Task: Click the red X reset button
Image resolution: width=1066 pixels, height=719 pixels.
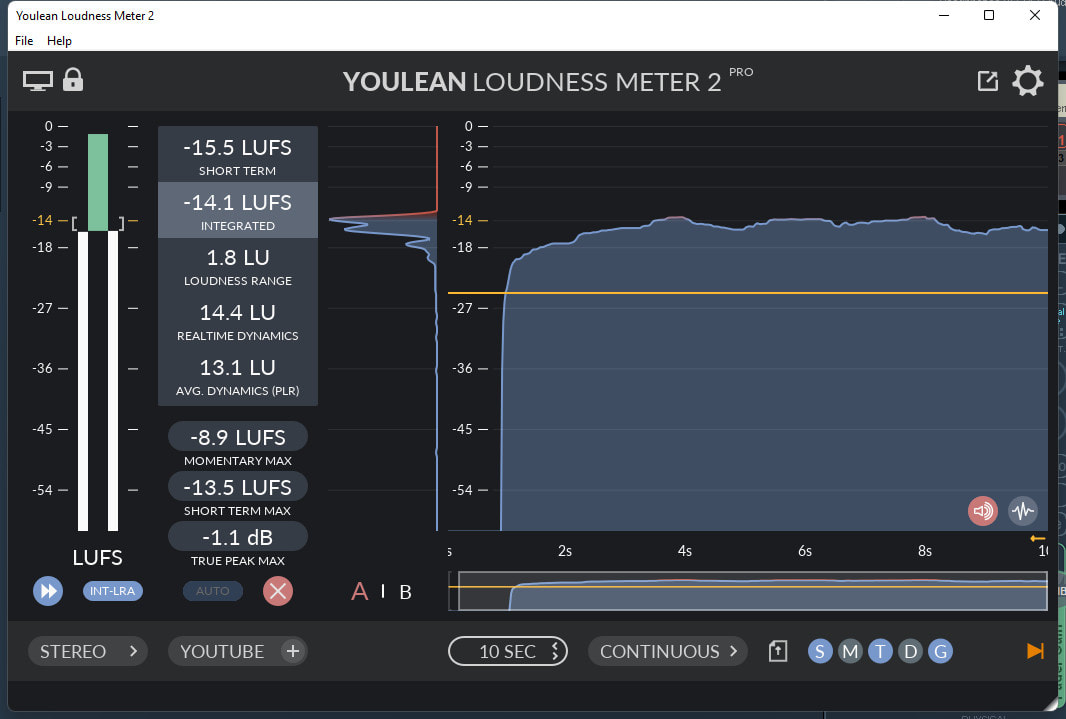Action: [x=277, y=591]
